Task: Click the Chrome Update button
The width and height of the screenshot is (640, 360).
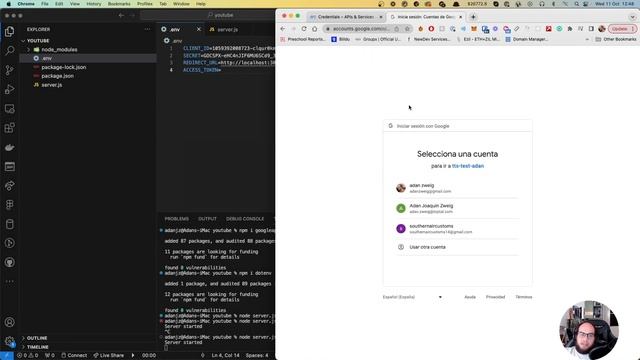Action: [x=622, y=29]
